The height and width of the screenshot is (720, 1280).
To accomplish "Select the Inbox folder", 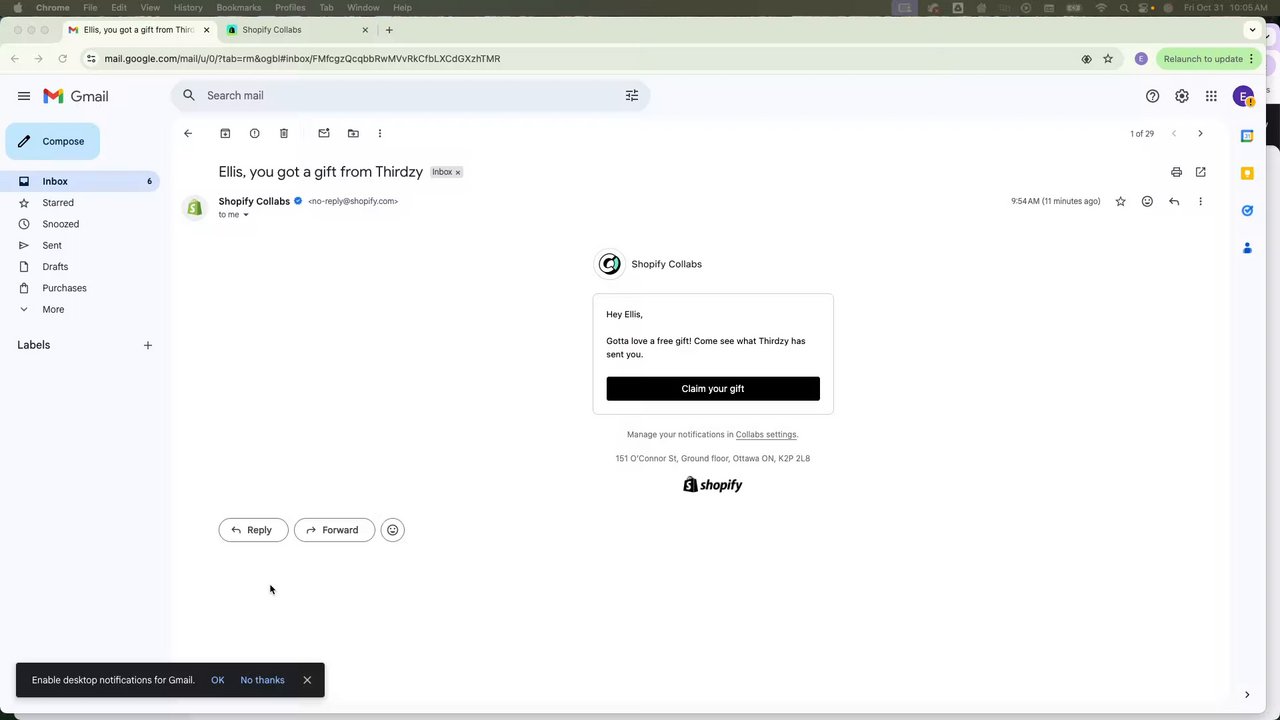I will tap(80, 181).
